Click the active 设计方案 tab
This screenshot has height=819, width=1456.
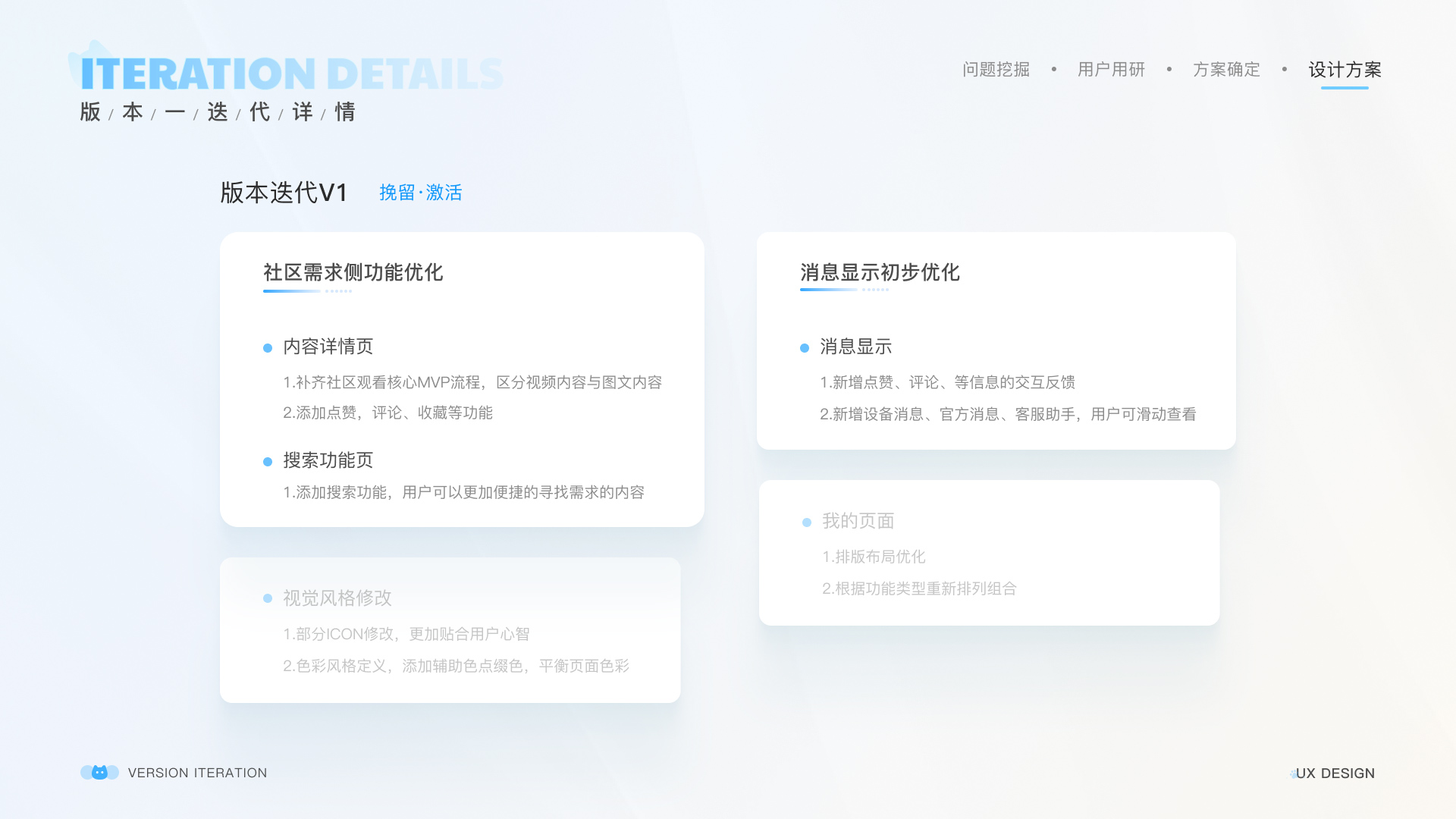click(x=1345, y=70)
